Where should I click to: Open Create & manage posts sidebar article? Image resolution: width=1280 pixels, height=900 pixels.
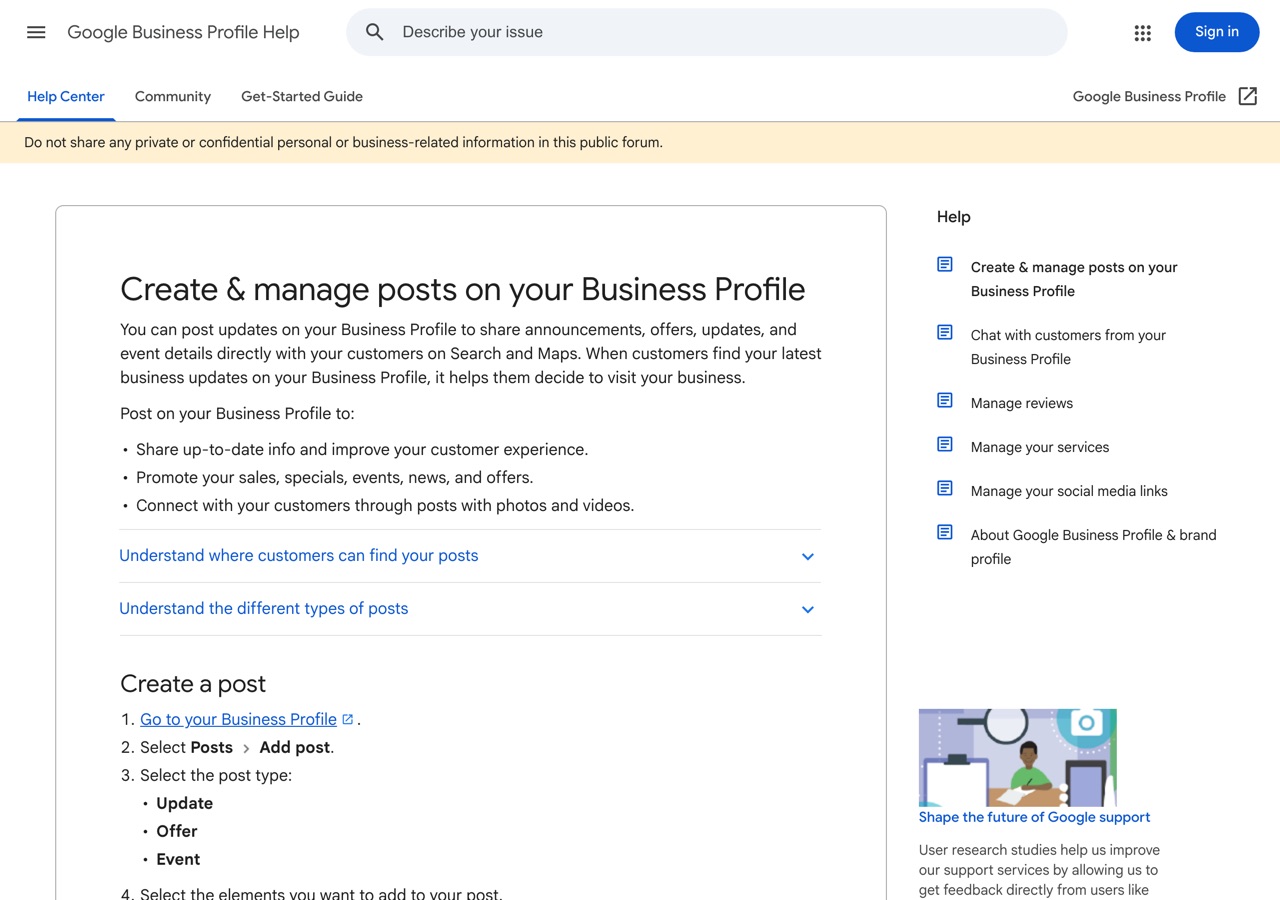(x=1074, y=279)
